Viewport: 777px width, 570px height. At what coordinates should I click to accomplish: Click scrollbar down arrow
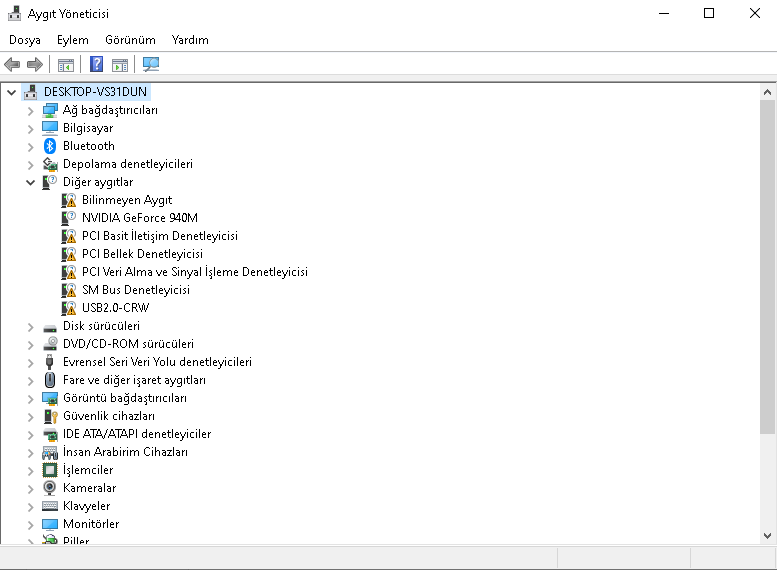767,535
